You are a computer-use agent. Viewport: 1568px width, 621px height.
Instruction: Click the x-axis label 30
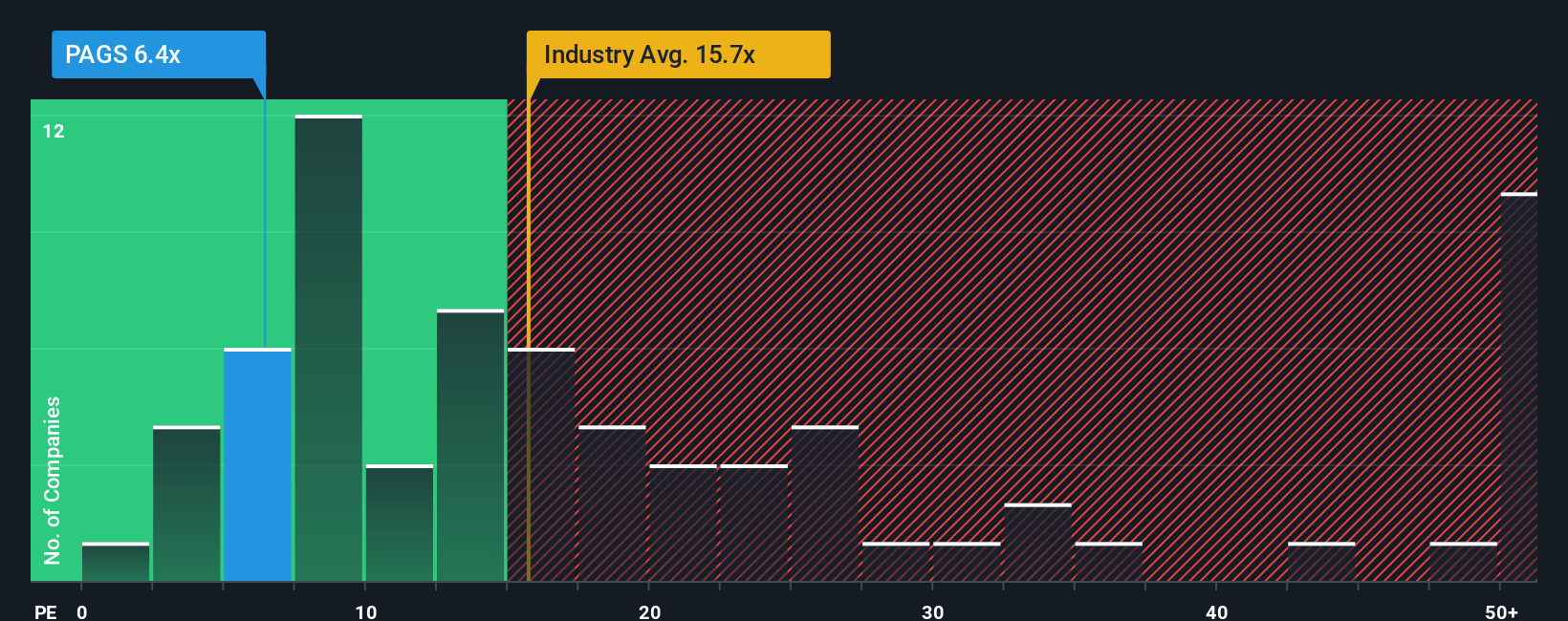tap(932, 611)
